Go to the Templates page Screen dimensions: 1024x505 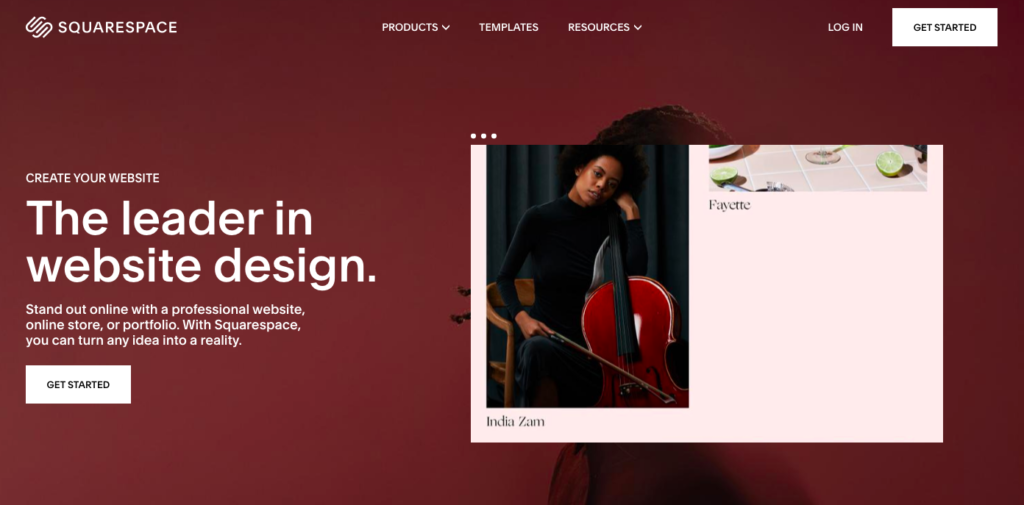(x=509, y=27)
